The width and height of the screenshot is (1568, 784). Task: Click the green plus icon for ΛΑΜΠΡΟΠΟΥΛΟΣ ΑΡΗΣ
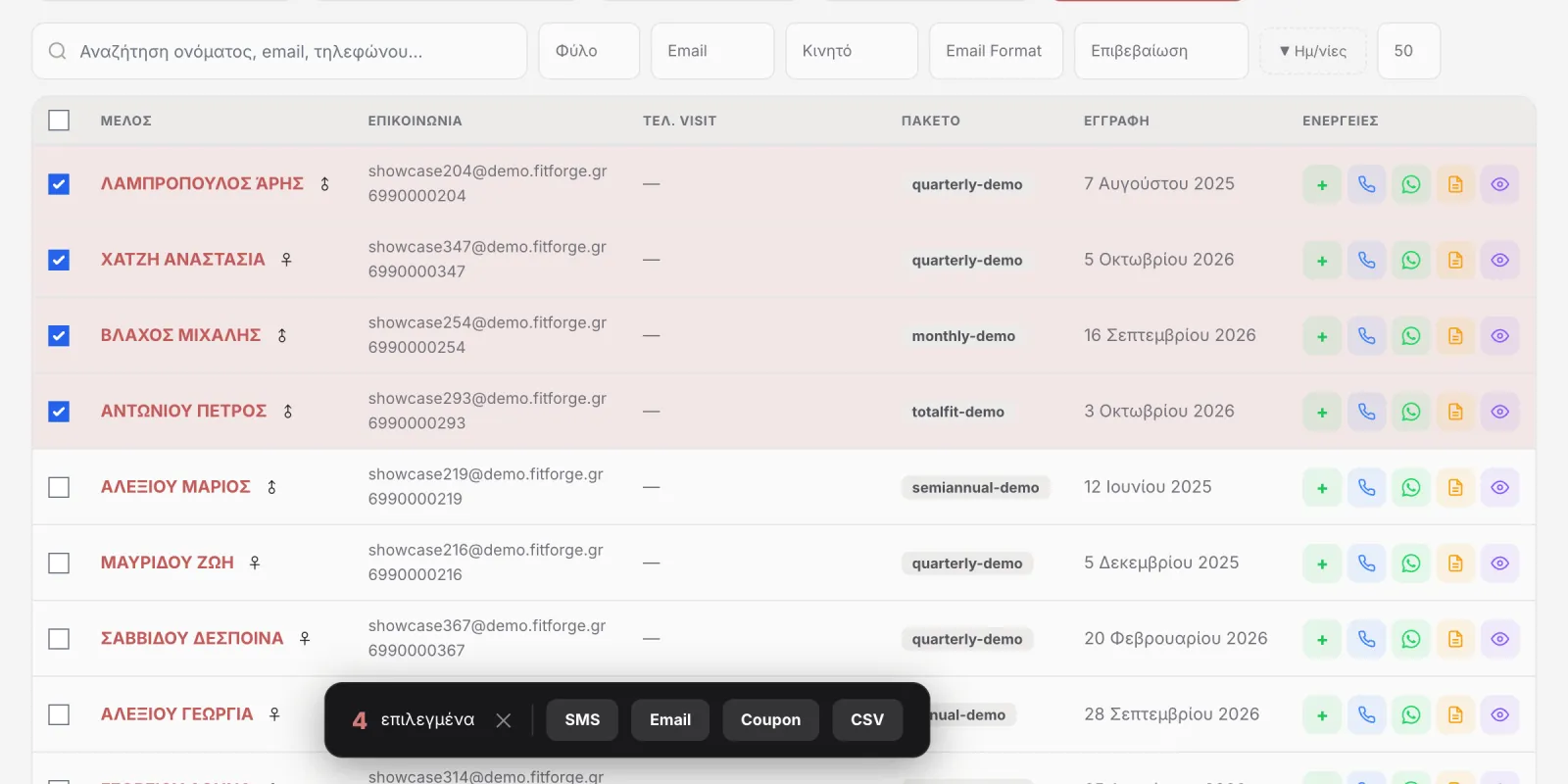tap(1322, 184)
